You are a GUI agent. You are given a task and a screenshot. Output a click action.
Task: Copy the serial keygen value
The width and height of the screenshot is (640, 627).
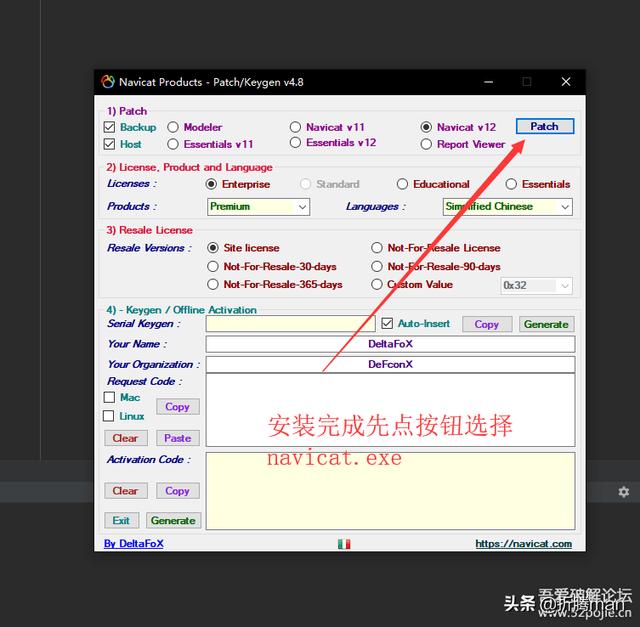click(487, 324)
